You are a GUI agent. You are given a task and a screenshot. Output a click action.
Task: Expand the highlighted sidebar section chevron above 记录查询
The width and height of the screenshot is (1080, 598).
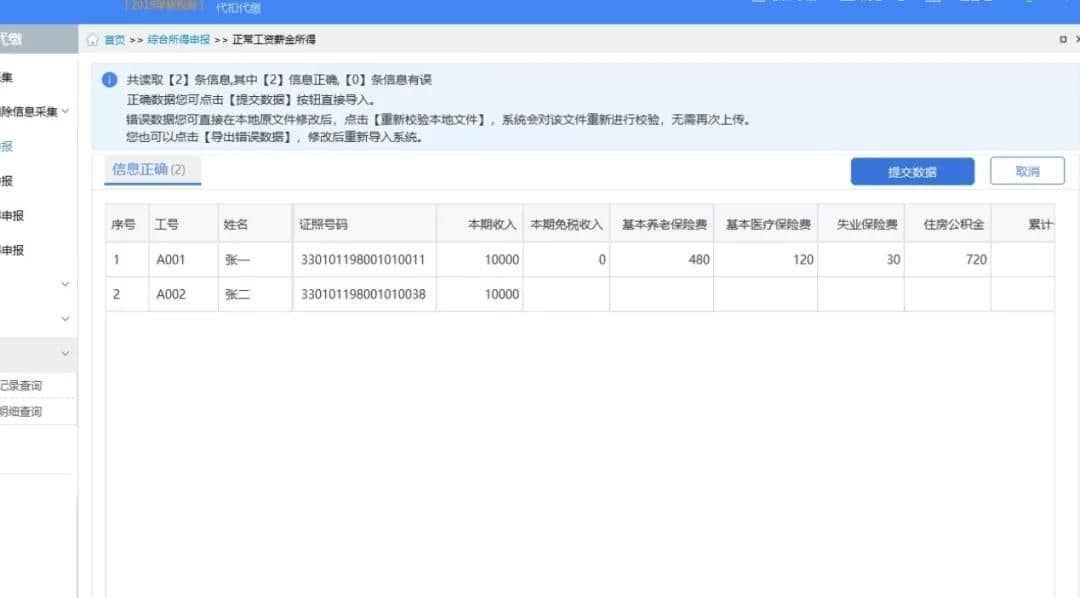tap(66, 353)
